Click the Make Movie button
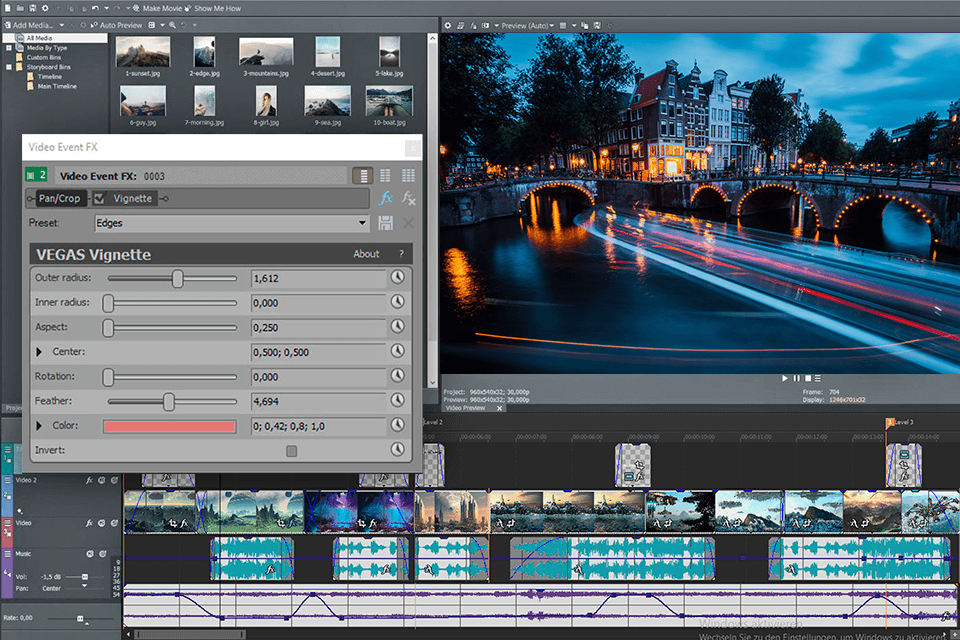 pos(160,7)
